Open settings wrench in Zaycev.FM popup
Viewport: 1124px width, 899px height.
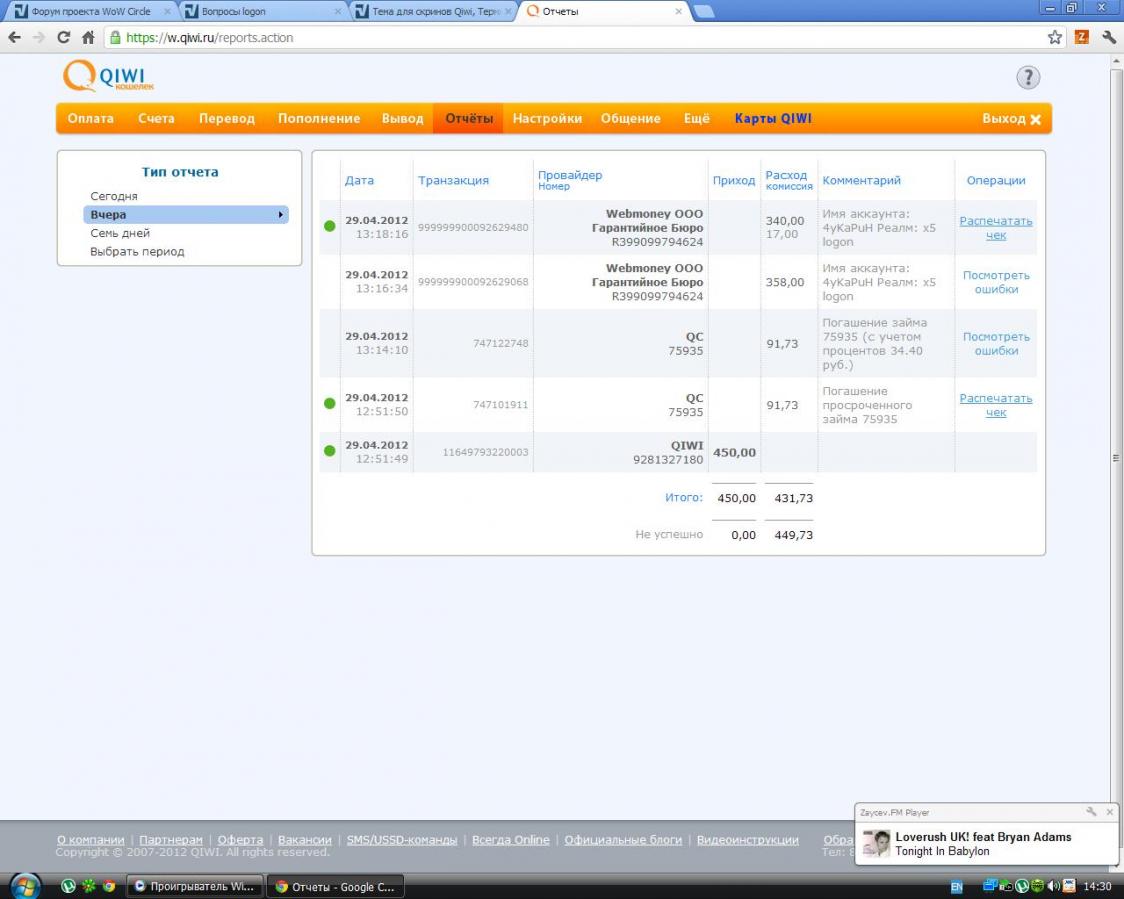[x=1091, y=812]
